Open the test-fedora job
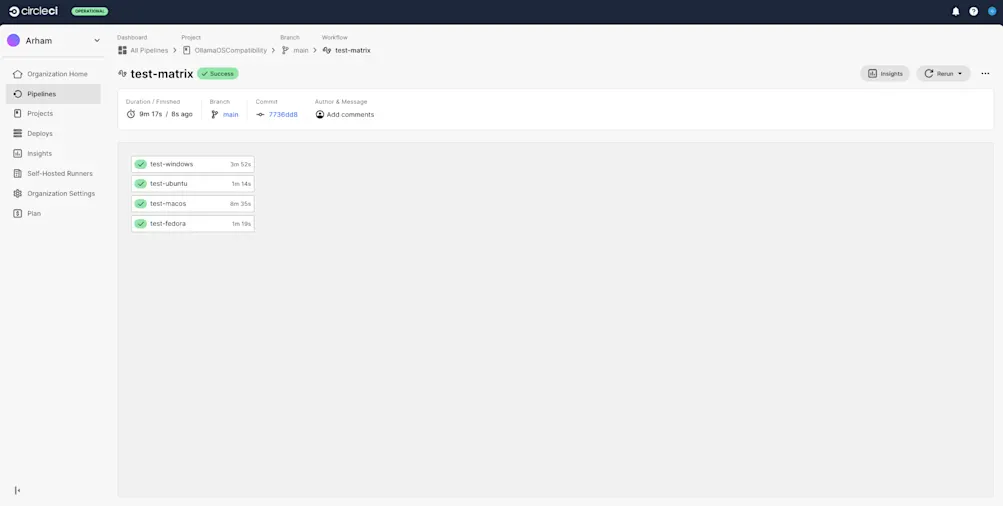The image size is (1003, 506). (193, 224)
